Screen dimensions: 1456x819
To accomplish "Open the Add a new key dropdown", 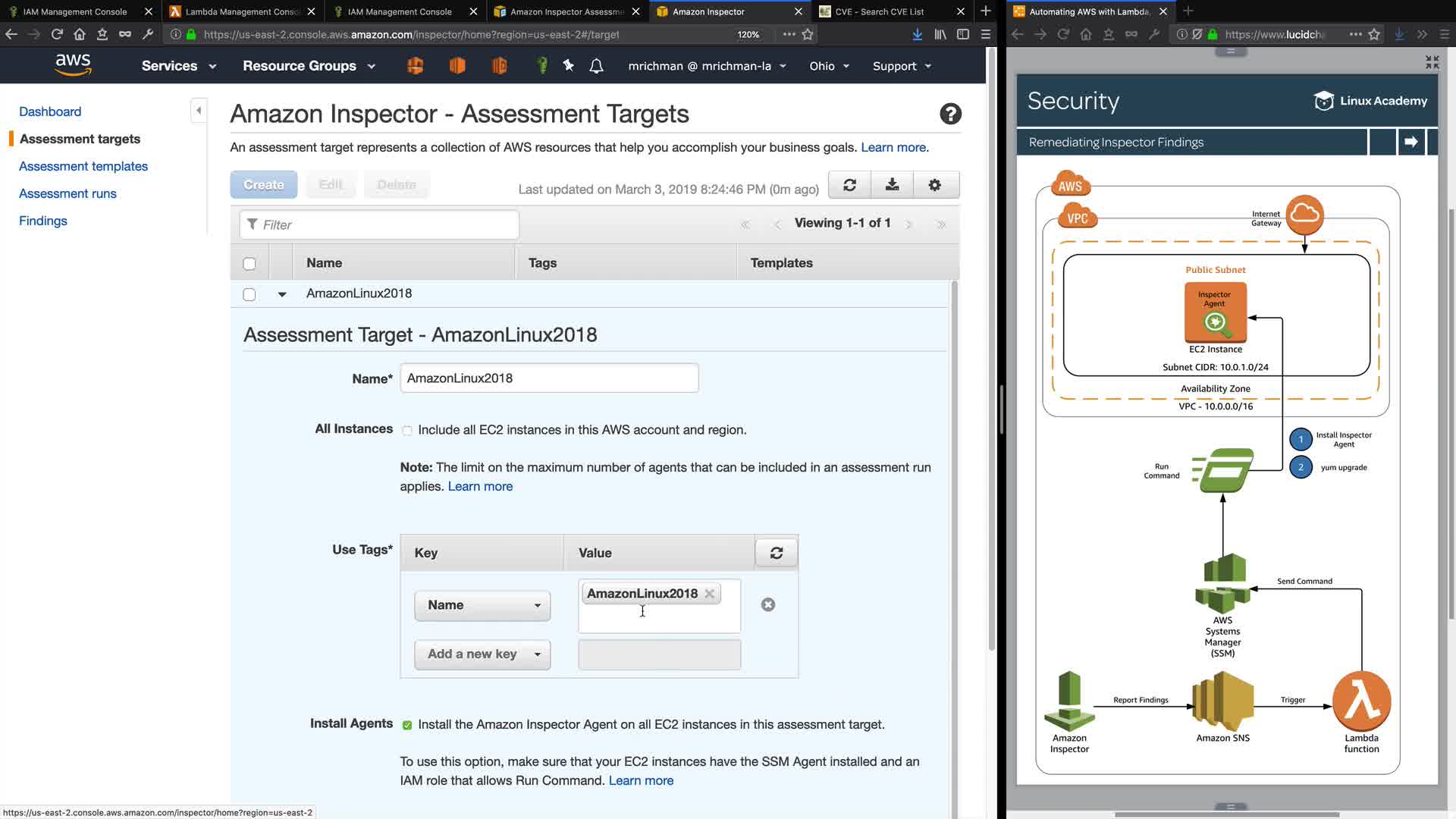I will tap(482, 654).
